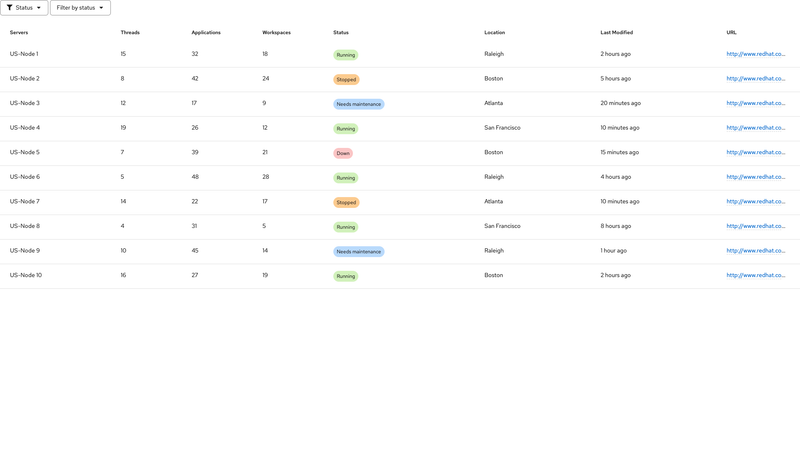
Task: Open the URL link for US-Node 4
Action: point(756,128)
